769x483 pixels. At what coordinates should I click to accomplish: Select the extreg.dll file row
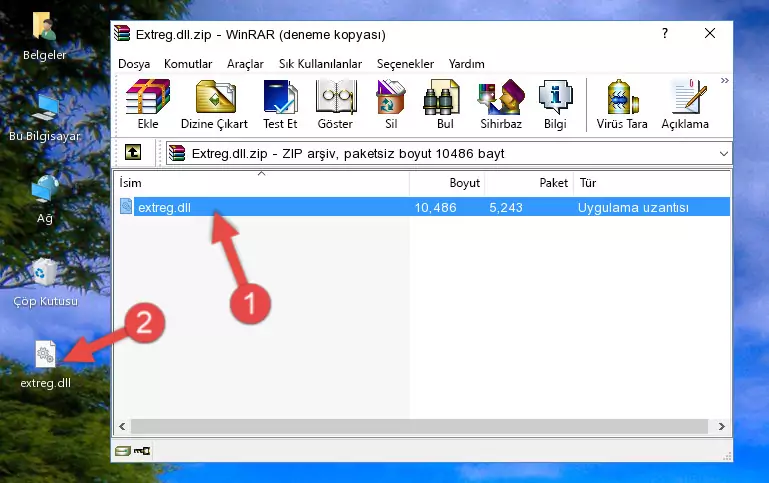[424, 207]
